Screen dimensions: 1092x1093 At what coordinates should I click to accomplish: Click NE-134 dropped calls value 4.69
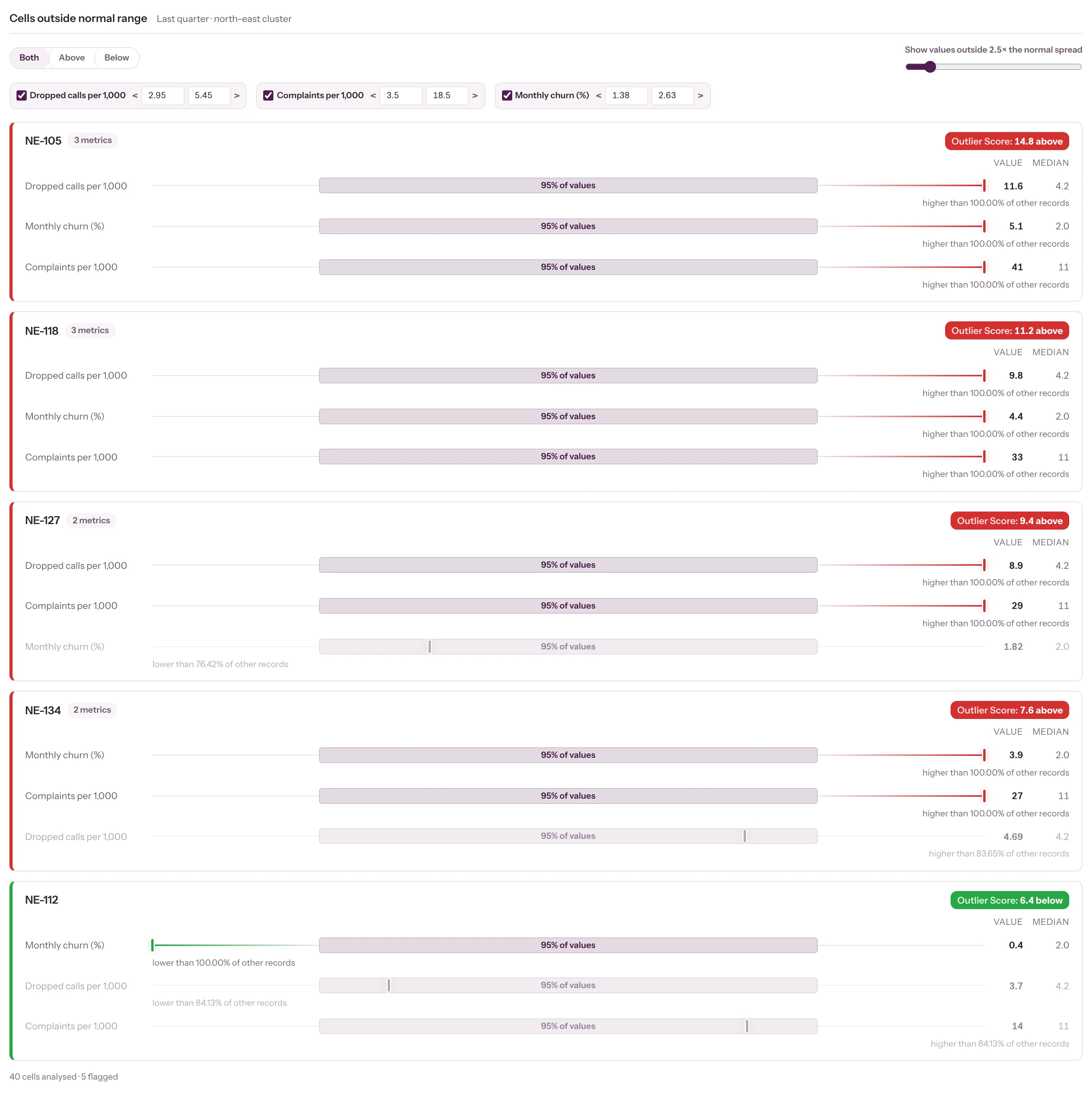pos(1013,837)
